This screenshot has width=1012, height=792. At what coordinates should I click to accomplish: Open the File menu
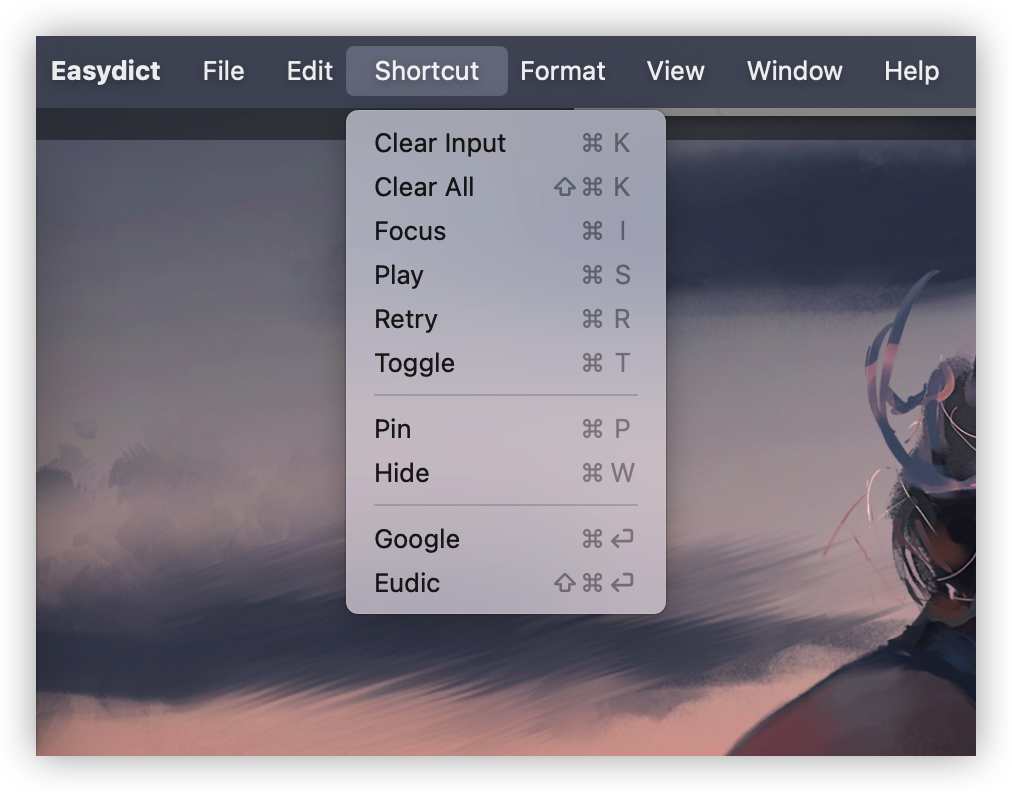(223, 71)
